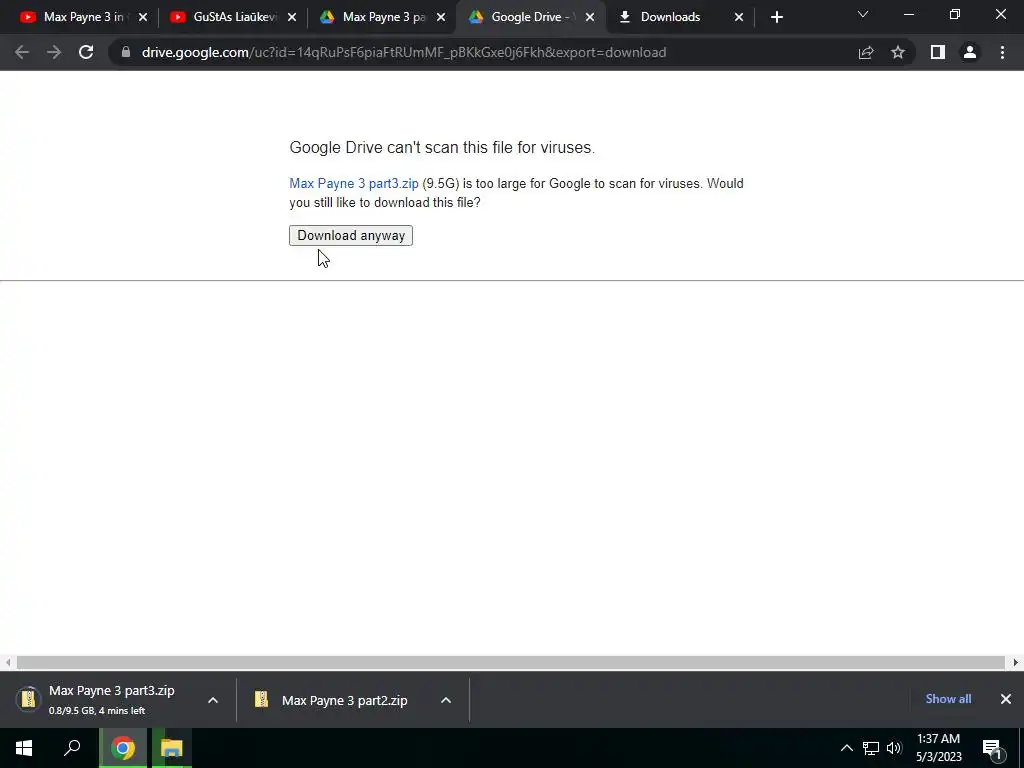The width and height of the screenshot is (1024, 768).
Task: Open File Explorer from the taskbar
Action: coord(172,748)
